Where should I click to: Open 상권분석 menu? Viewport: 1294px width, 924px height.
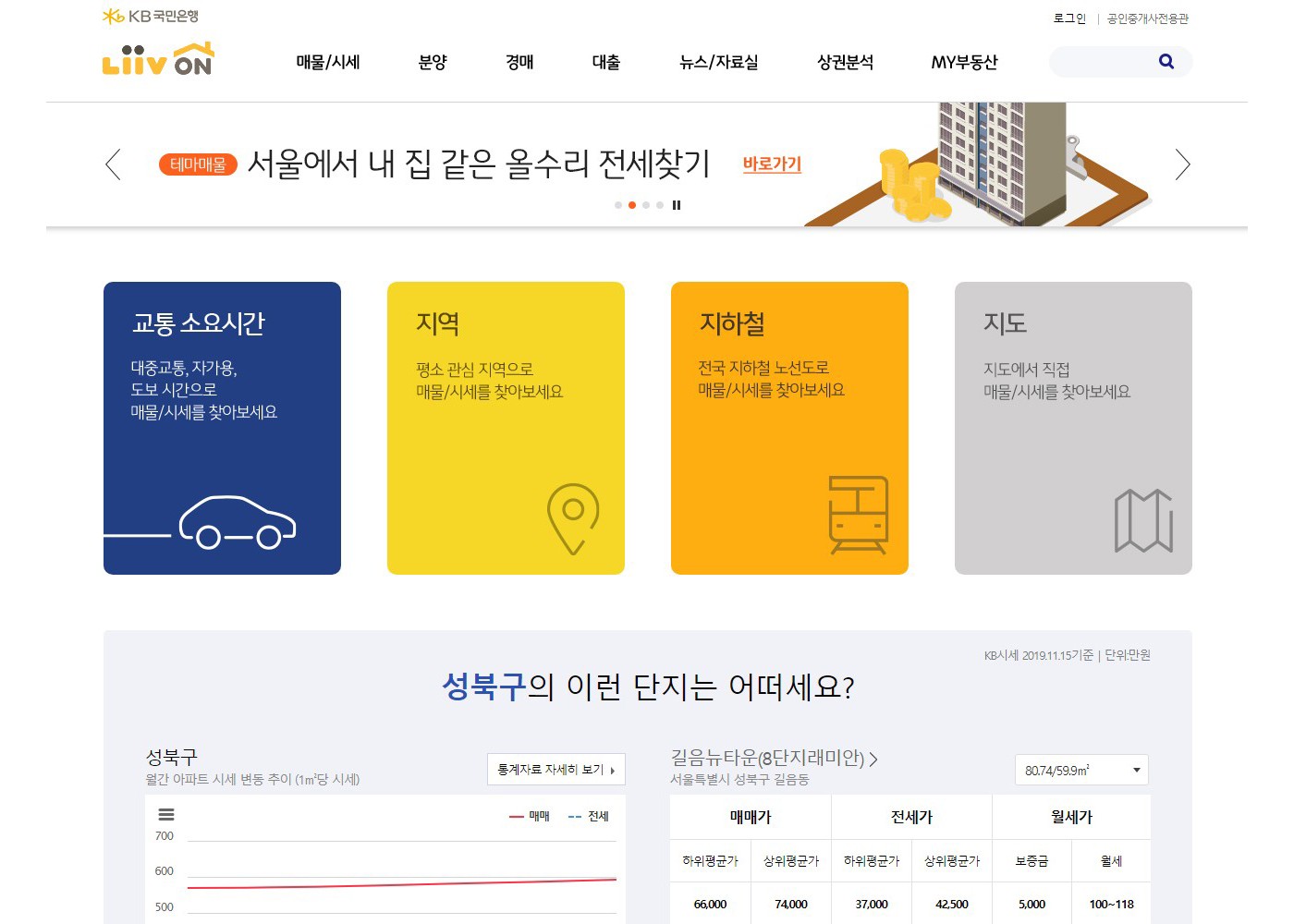coord(845,62)
